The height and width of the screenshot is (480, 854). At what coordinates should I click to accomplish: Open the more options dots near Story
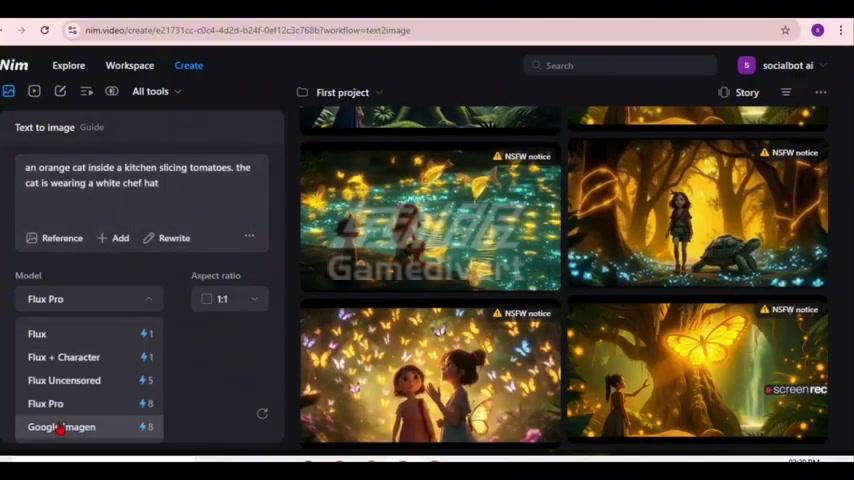pos(820,92)
